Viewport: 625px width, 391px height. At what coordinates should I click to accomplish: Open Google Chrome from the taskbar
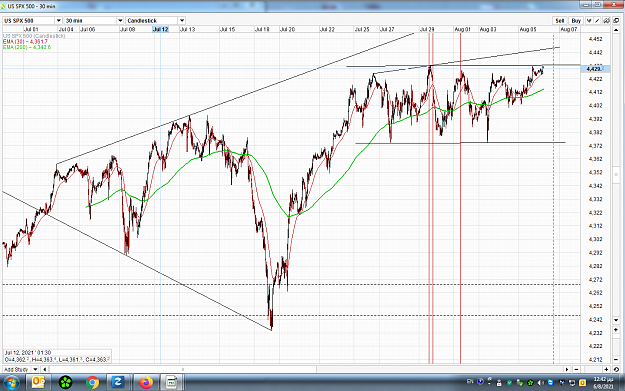coord(92,383)
